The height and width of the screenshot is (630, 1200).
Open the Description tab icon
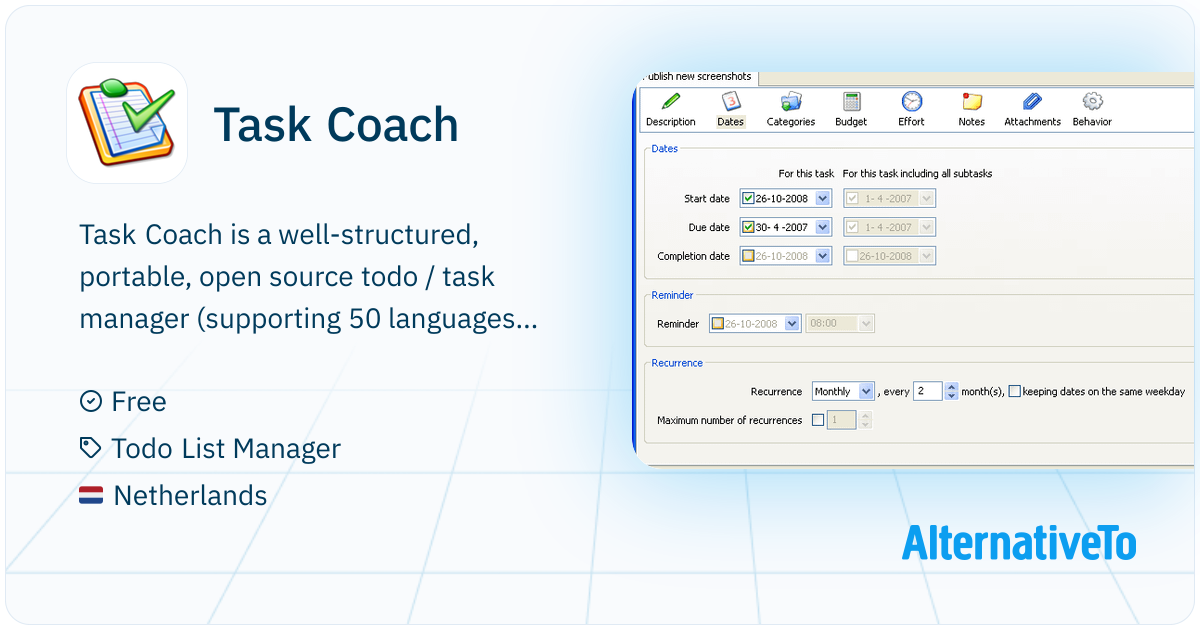[x=671, y=101]
